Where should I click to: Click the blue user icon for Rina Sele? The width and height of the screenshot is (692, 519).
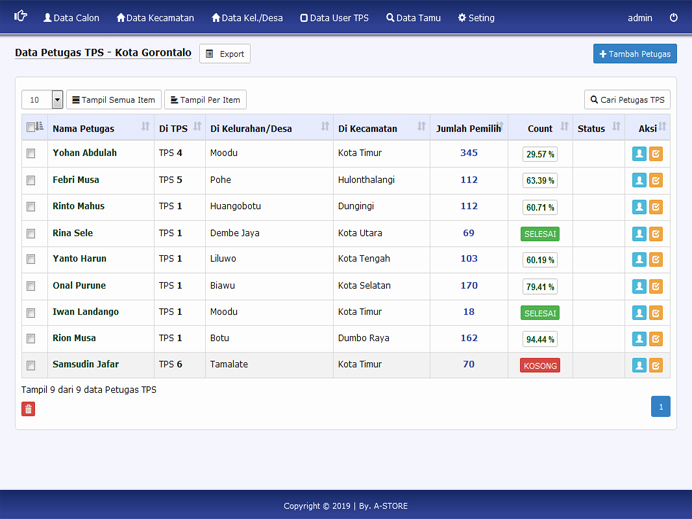(639, 234)
